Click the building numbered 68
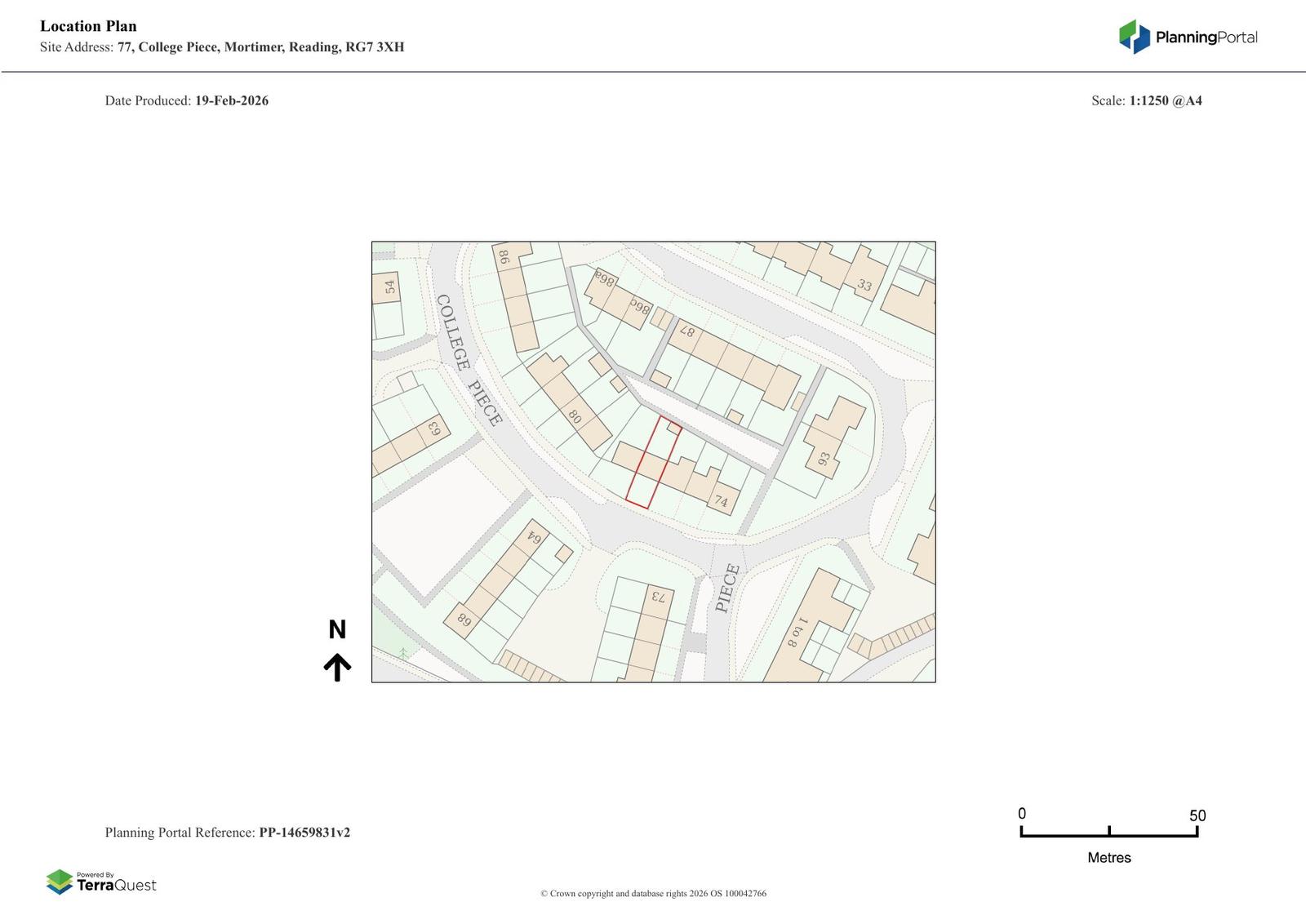The height and width of the screenshot is (924, 1306). click(x=464, y=619)
